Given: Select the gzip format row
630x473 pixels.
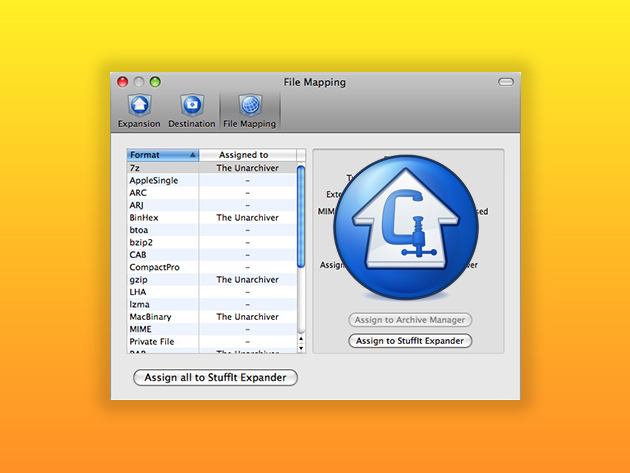Looking at the screenshot, I should [212, 279].
